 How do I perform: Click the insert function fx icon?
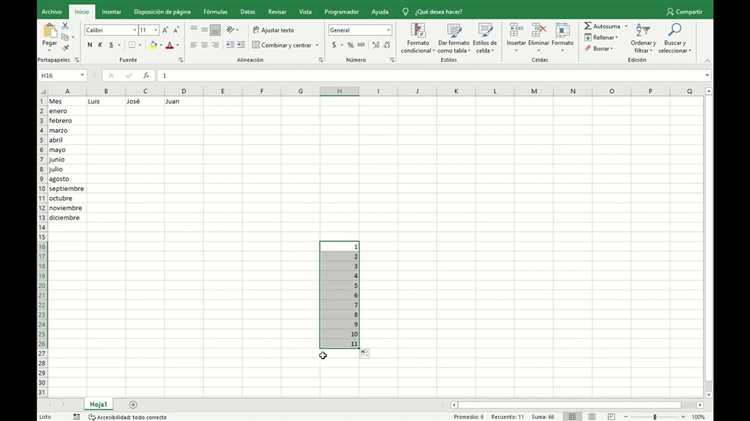[146, 76]
